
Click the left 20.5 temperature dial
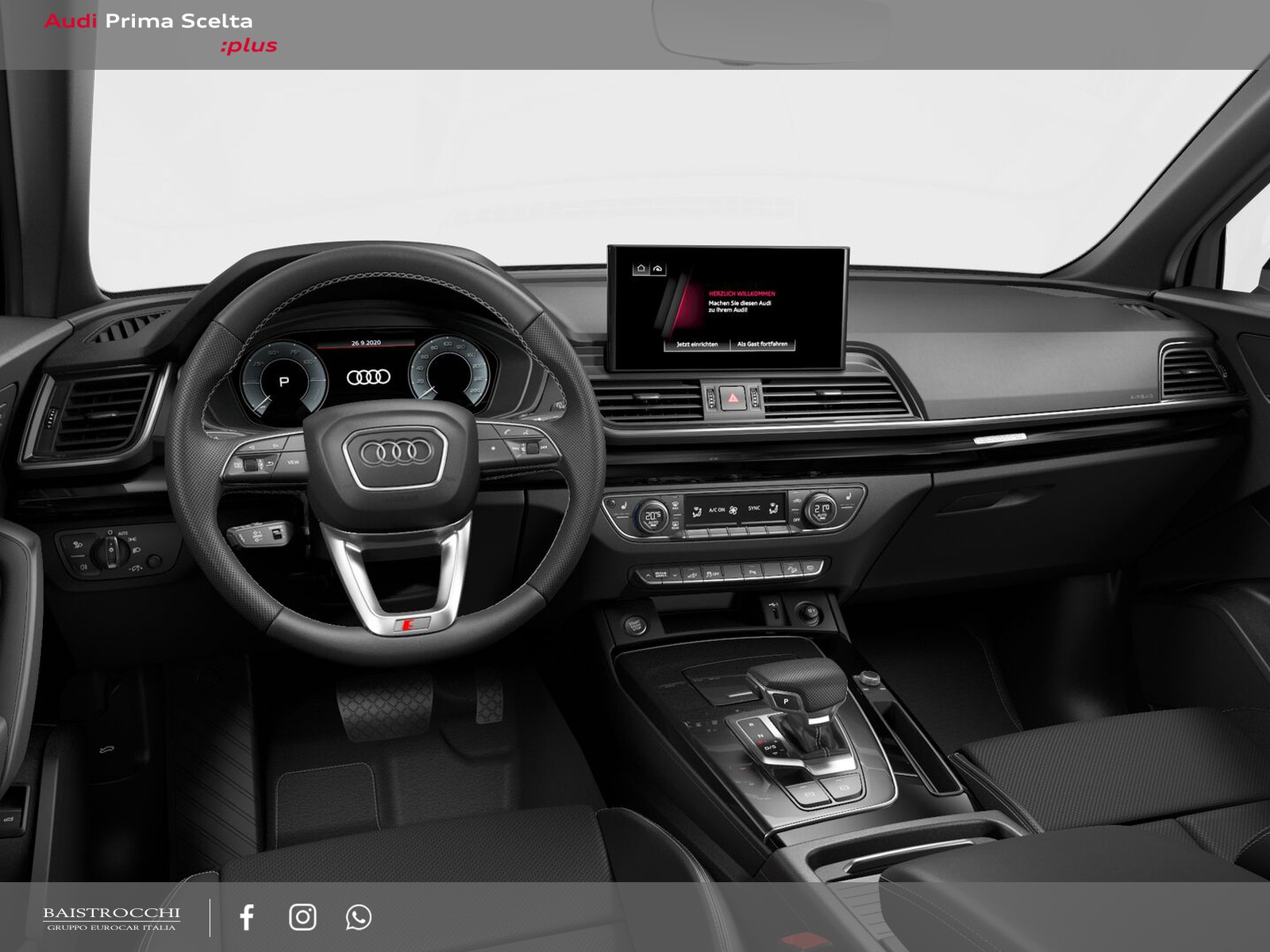point(652,516)
